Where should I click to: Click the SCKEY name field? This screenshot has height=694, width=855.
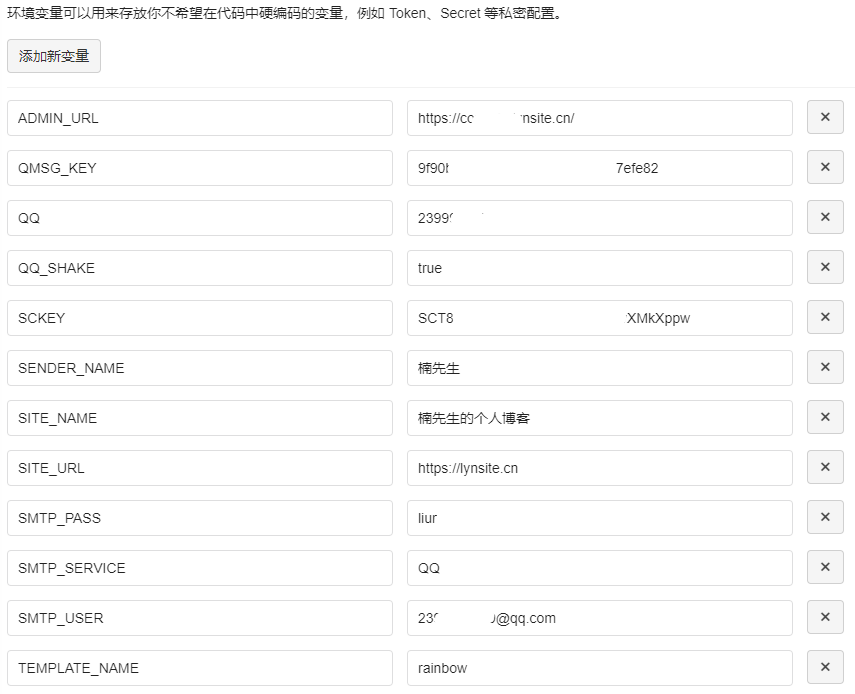199,318
